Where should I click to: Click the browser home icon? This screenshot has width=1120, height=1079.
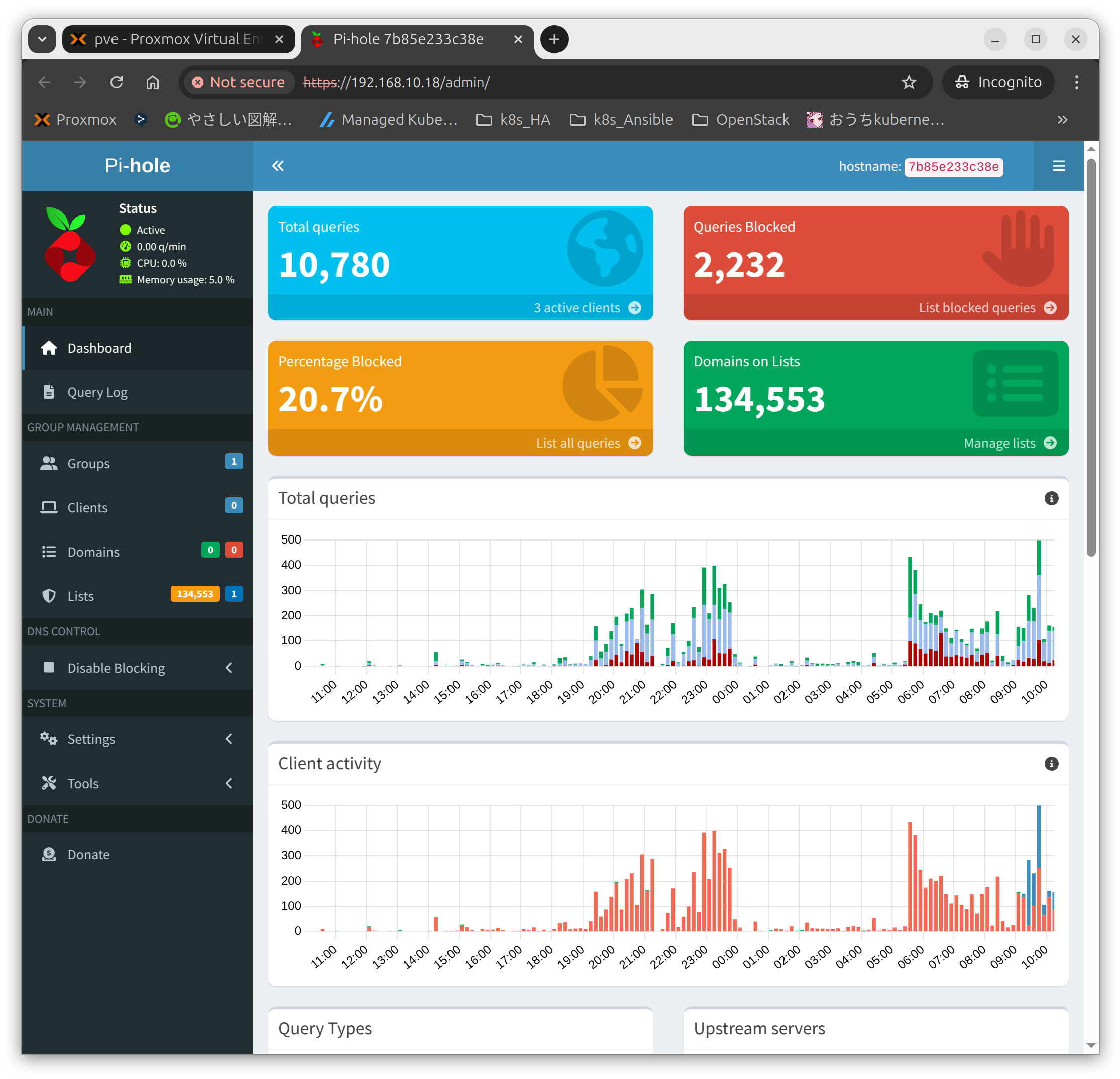point(153,83)
